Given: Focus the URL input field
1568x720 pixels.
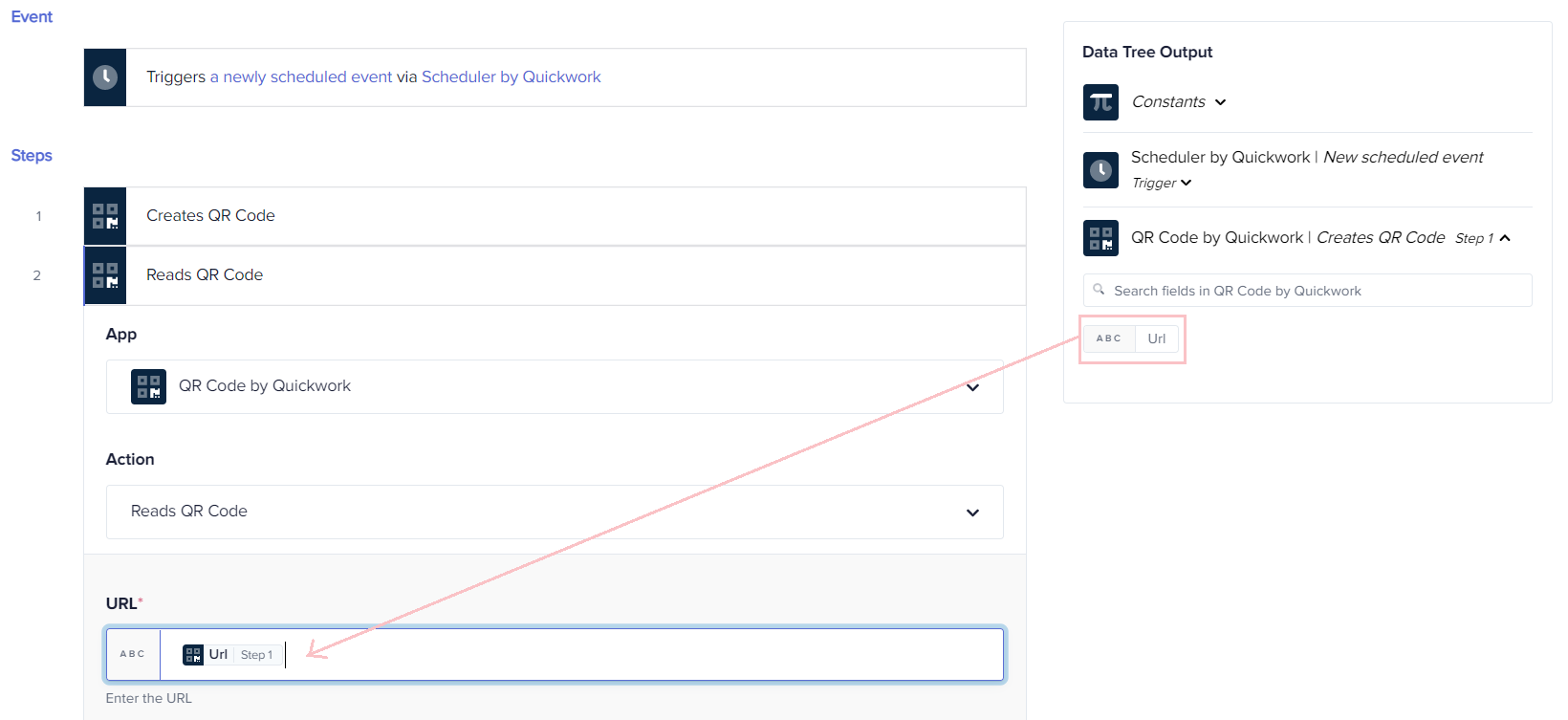Looking at the screenshot, I should 555,654.
